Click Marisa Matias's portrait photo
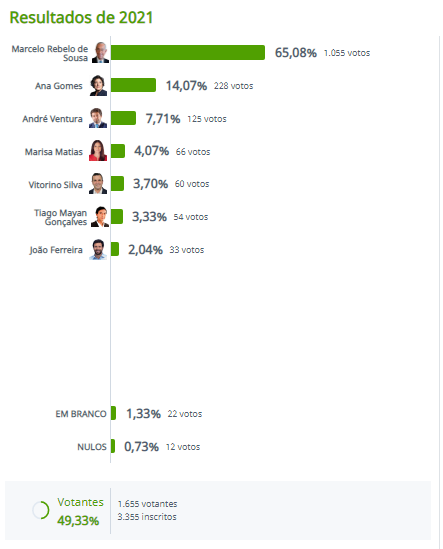Image resolution: width=443 pixels, height=549 pixels. pos(98,151)
